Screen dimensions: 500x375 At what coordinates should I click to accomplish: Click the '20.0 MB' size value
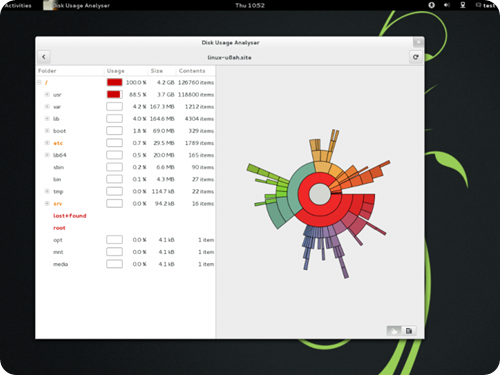click(164, 155)
